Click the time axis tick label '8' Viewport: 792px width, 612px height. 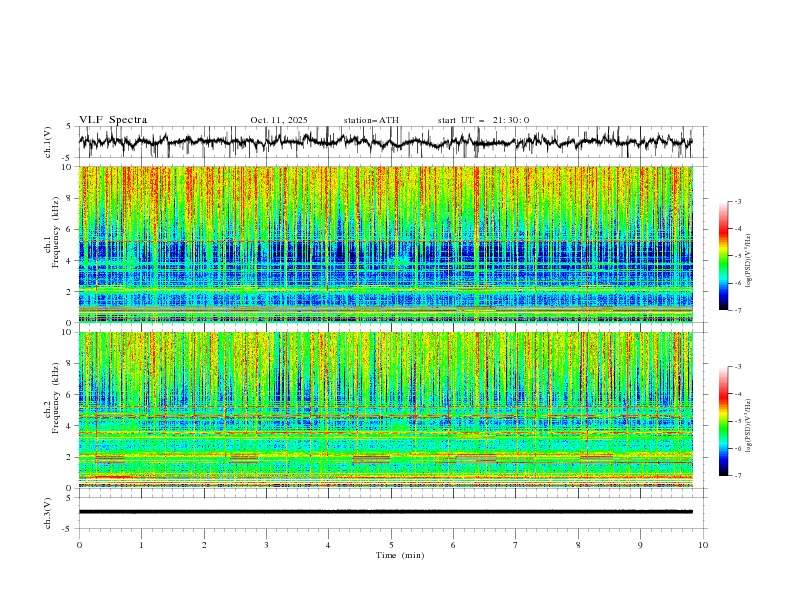(x=578, y=545)
